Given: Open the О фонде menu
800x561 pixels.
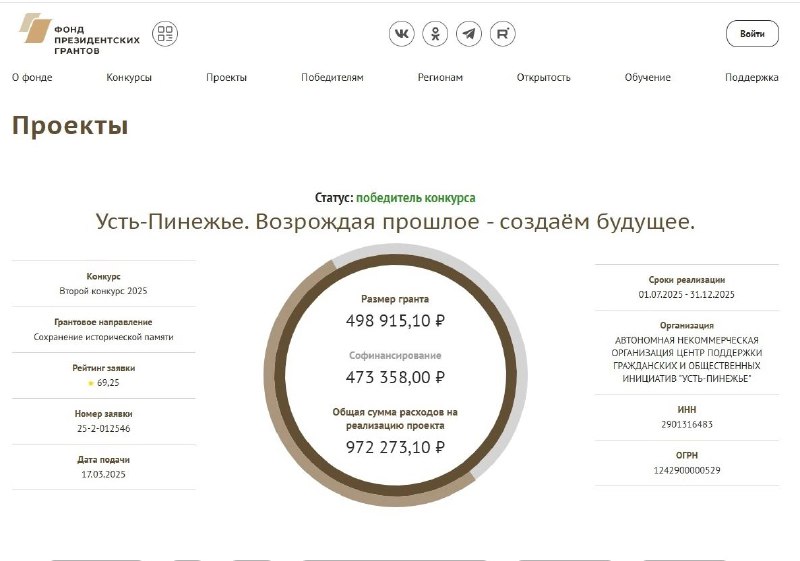Looking at the screenshot, I should (x=32, y=78).
